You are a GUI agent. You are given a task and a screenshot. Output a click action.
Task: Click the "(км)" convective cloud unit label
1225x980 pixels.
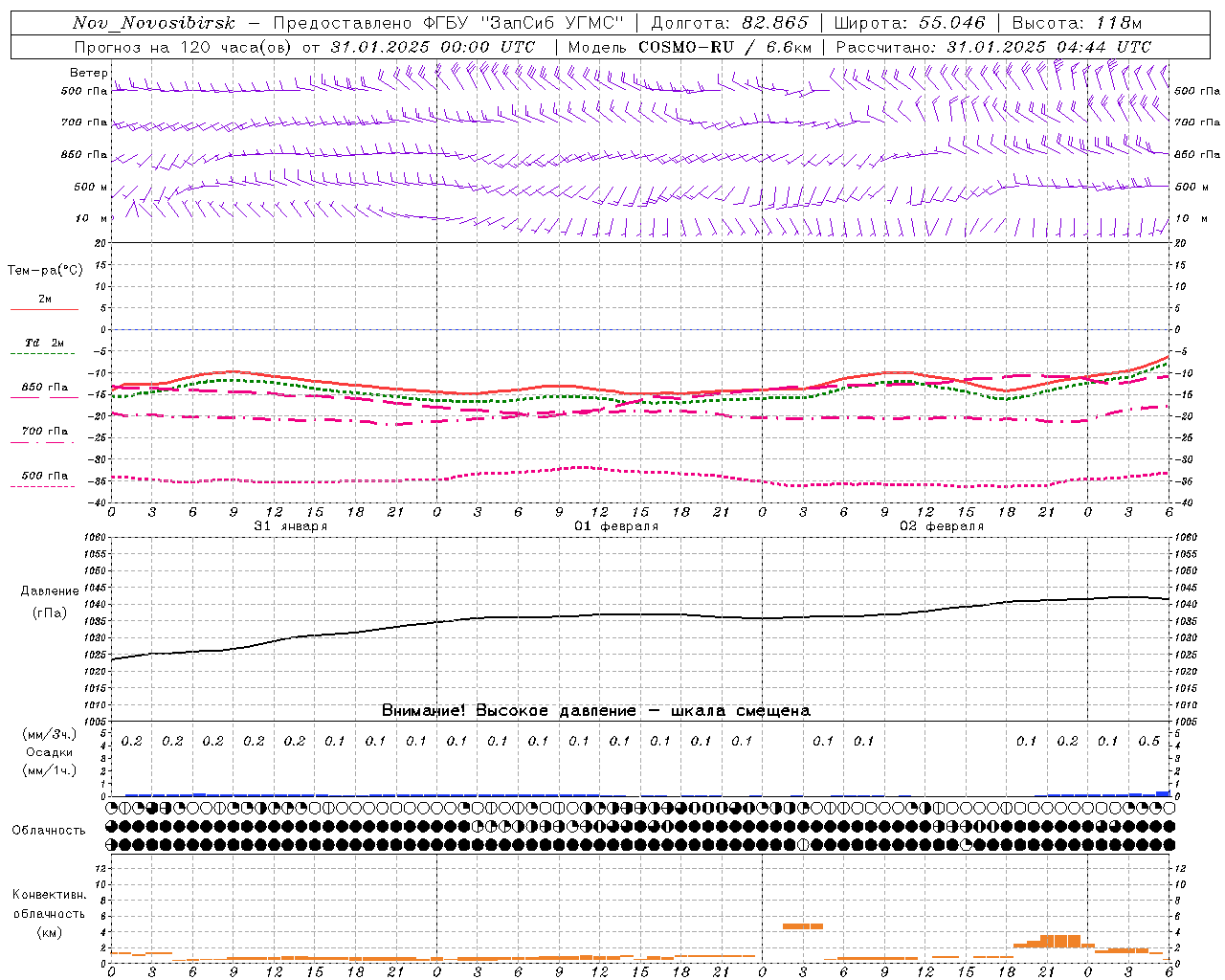[x=49, y=932]
